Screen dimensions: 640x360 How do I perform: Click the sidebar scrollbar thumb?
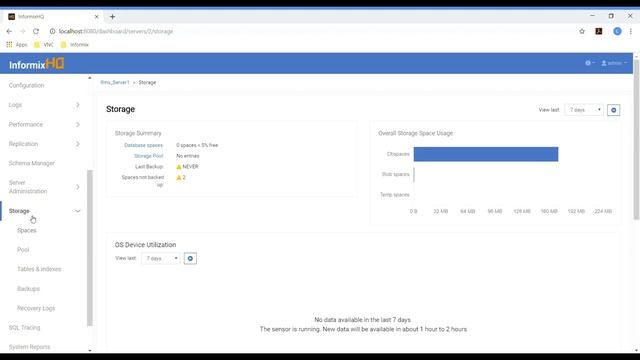pos(90,248)
